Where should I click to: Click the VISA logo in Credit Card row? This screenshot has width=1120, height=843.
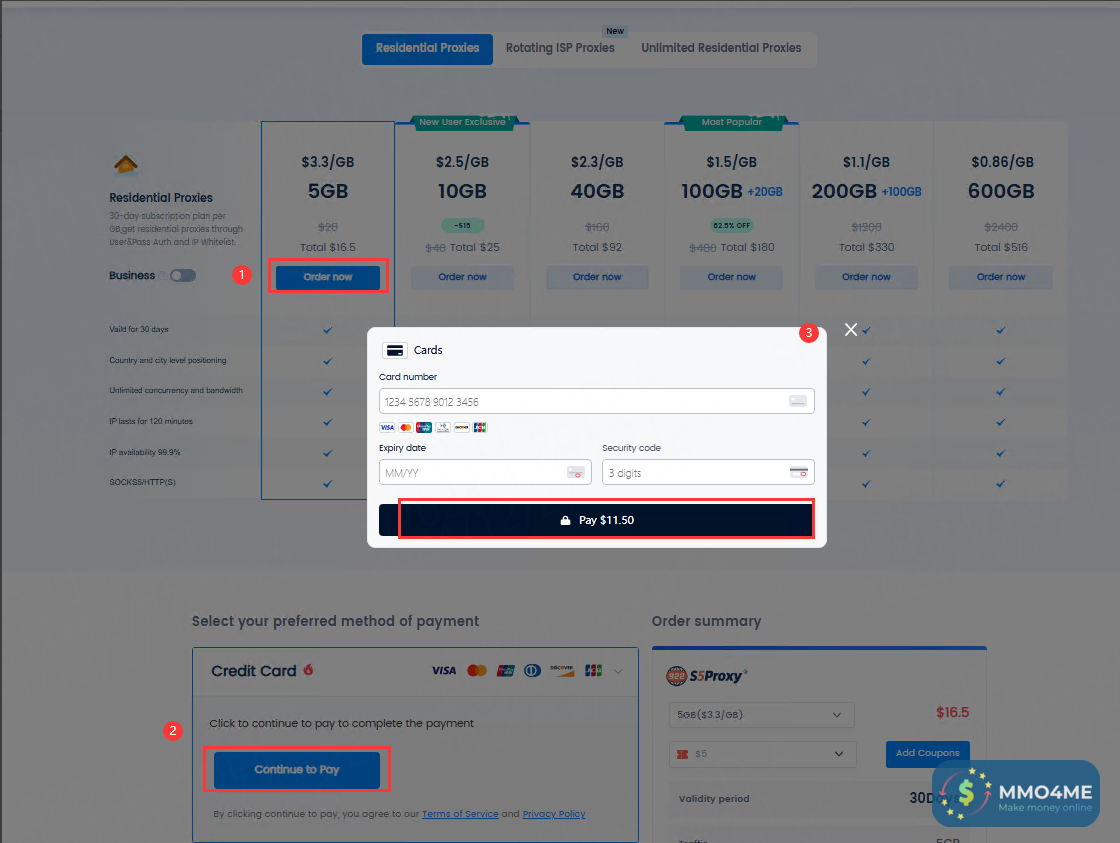point(444,670)
